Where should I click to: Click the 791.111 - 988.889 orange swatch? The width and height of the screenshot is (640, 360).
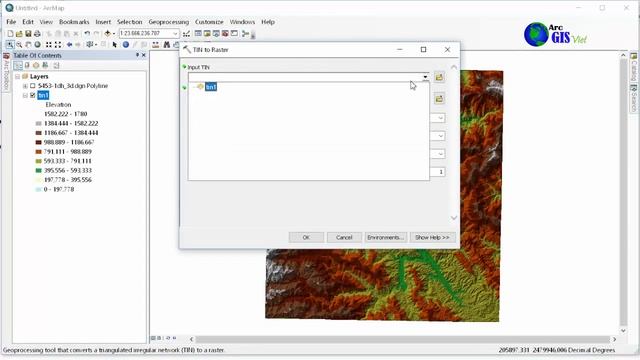coord(39,151)
